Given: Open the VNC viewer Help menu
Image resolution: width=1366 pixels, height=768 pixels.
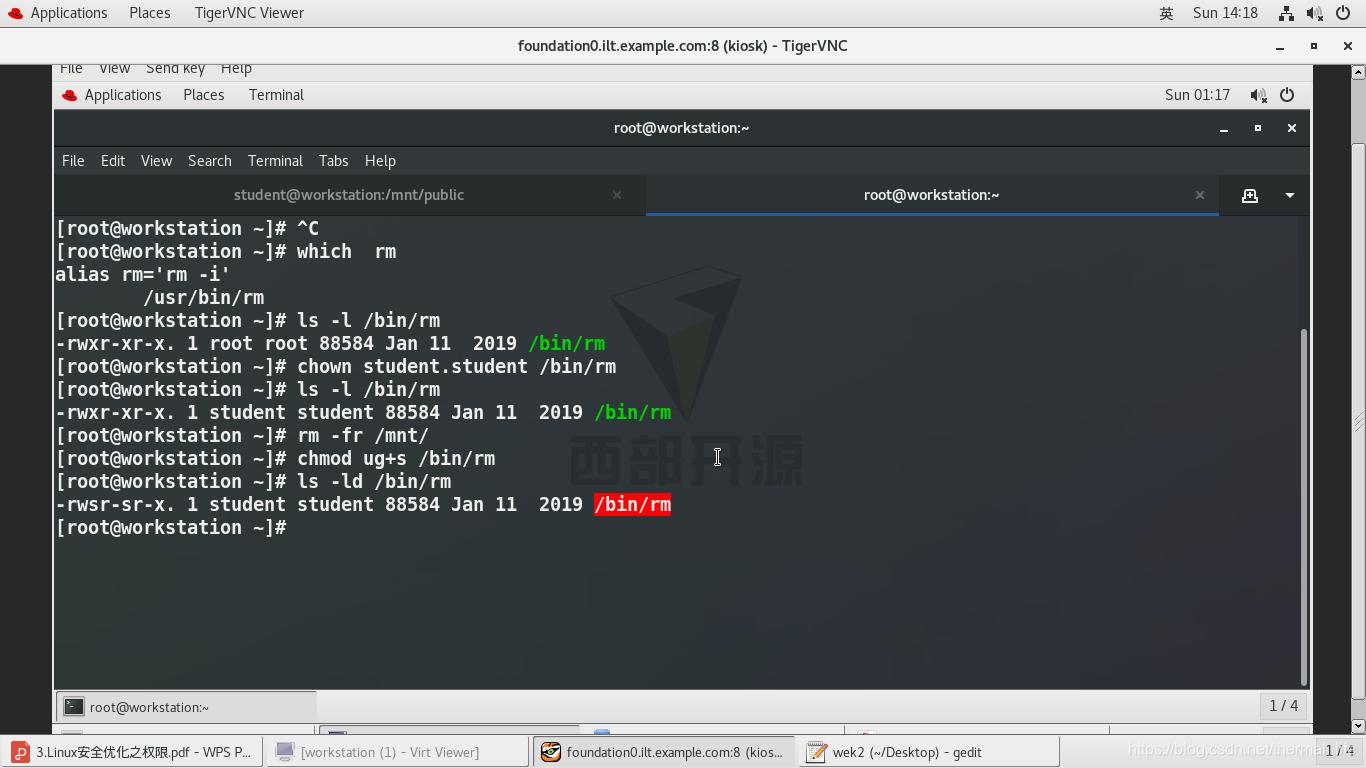Looking at the screenshot, I should click(236, 69).
